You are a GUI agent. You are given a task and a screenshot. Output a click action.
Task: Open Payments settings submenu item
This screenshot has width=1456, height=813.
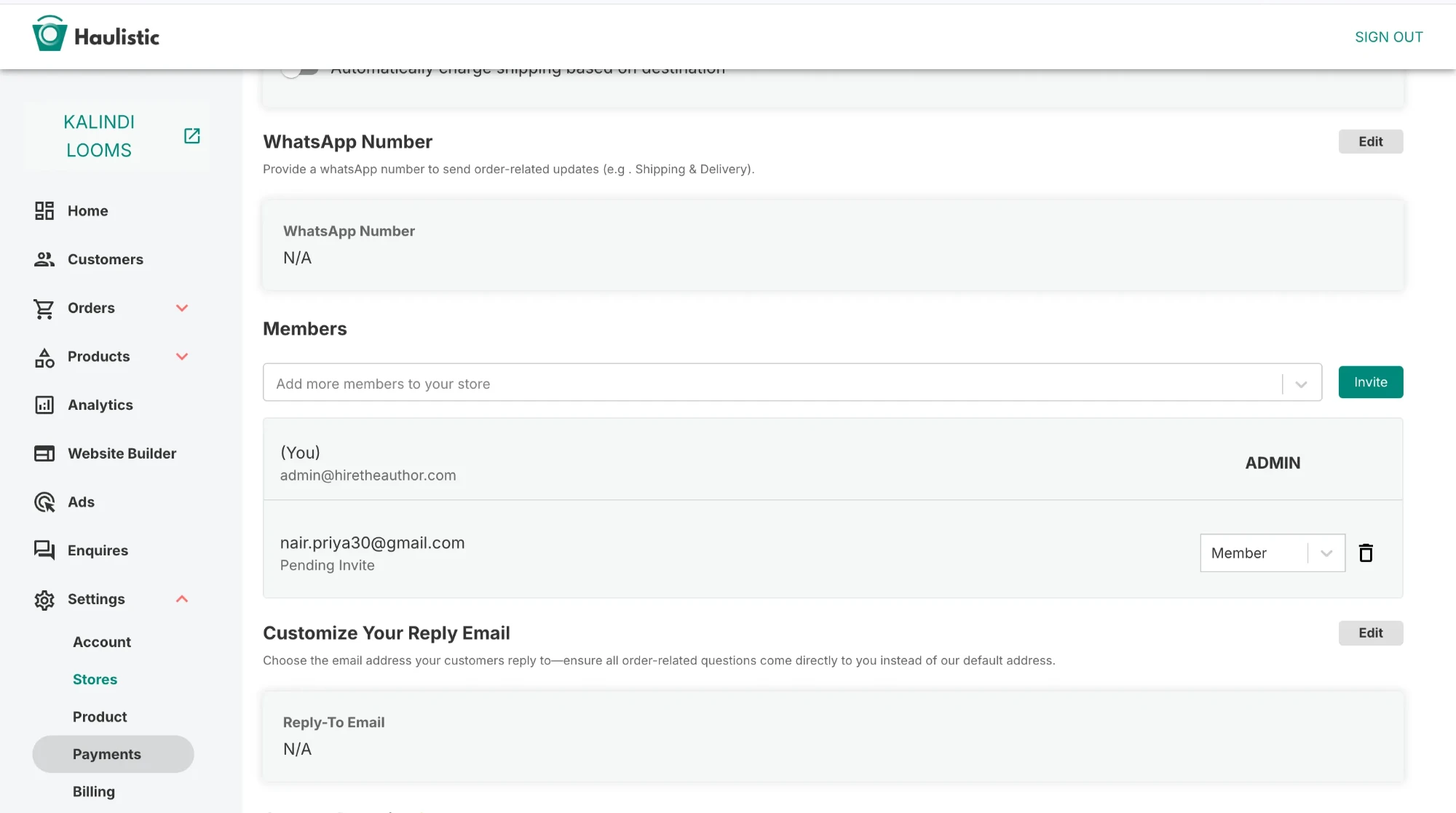[107, 755]
